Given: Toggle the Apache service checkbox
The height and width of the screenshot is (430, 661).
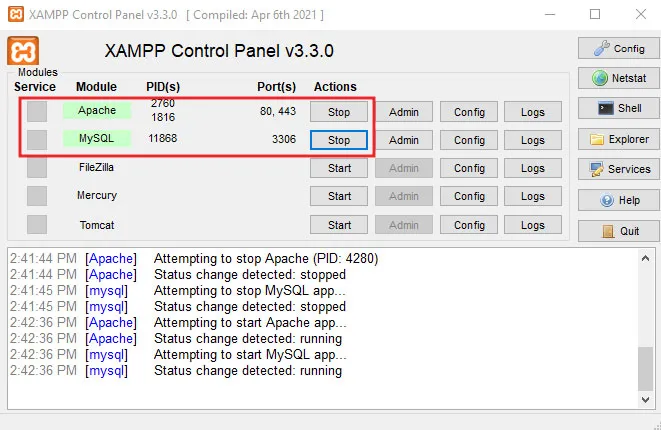Looking at the screenshot, I should tap(37, 112).
